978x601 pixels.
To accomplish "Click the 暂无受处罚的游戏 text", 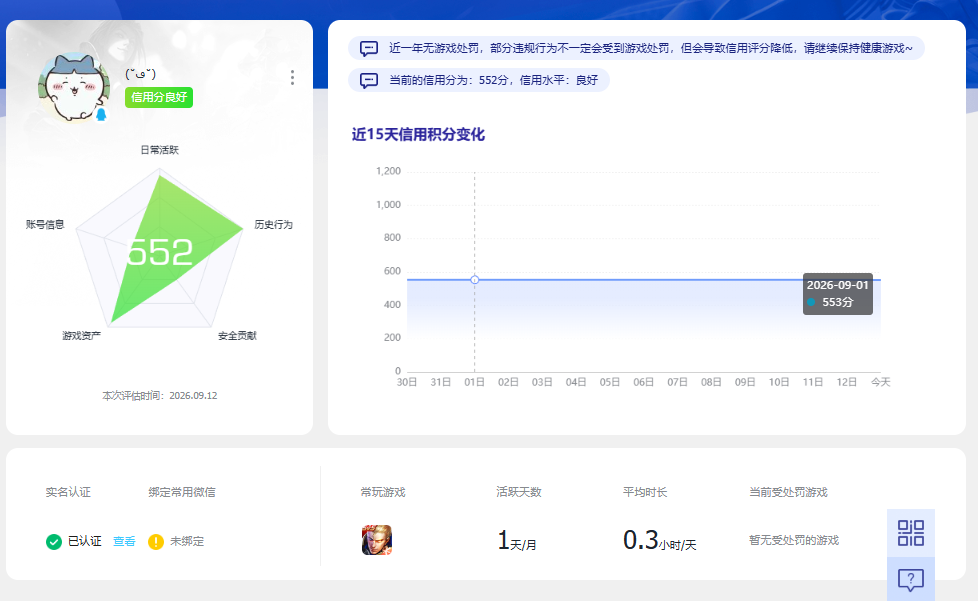I will (x=794, y=540).
